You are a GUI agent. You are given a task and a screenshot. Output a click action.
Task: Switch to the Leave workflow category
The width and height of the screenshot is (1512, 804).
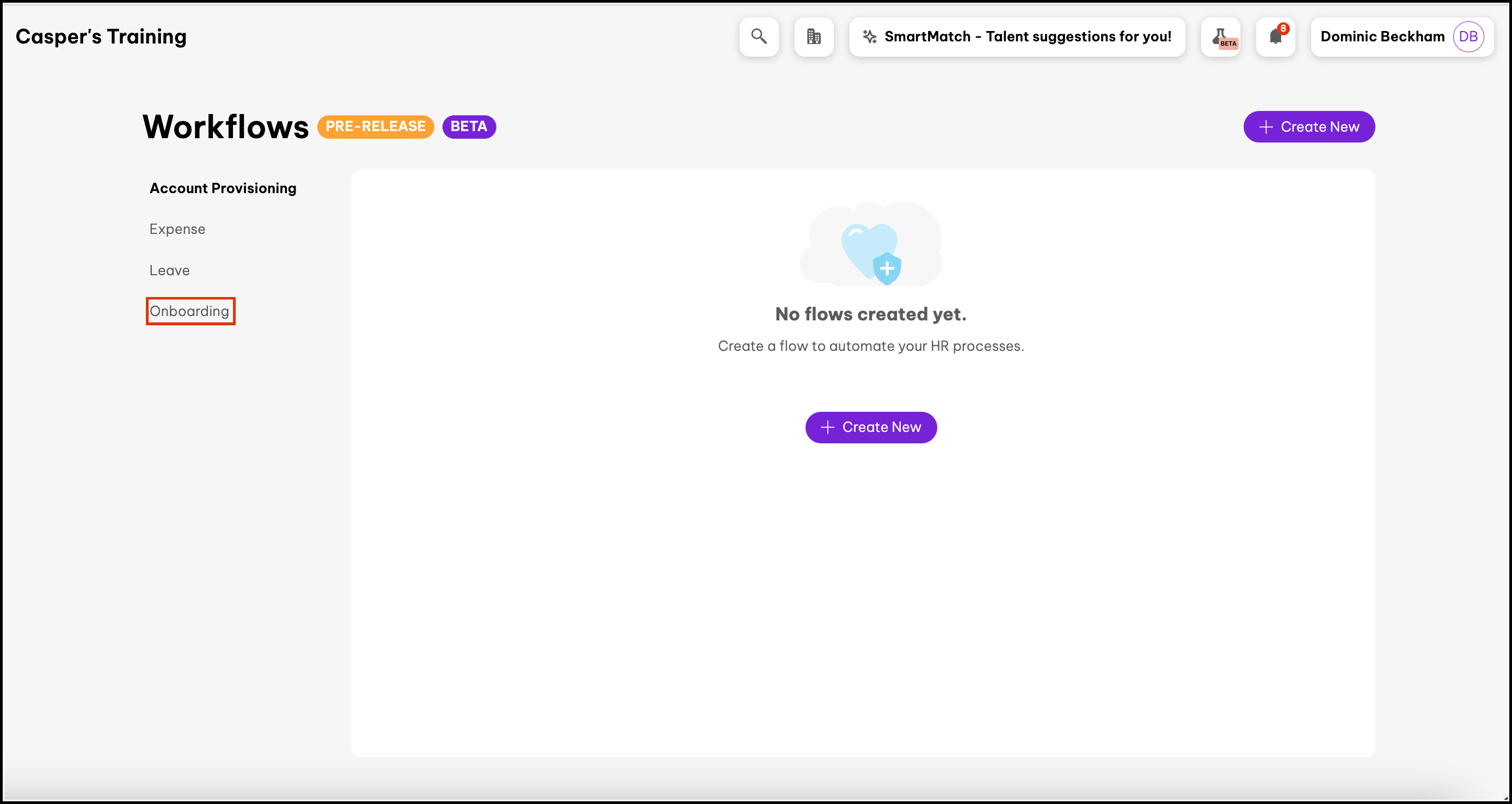(169, 270)
